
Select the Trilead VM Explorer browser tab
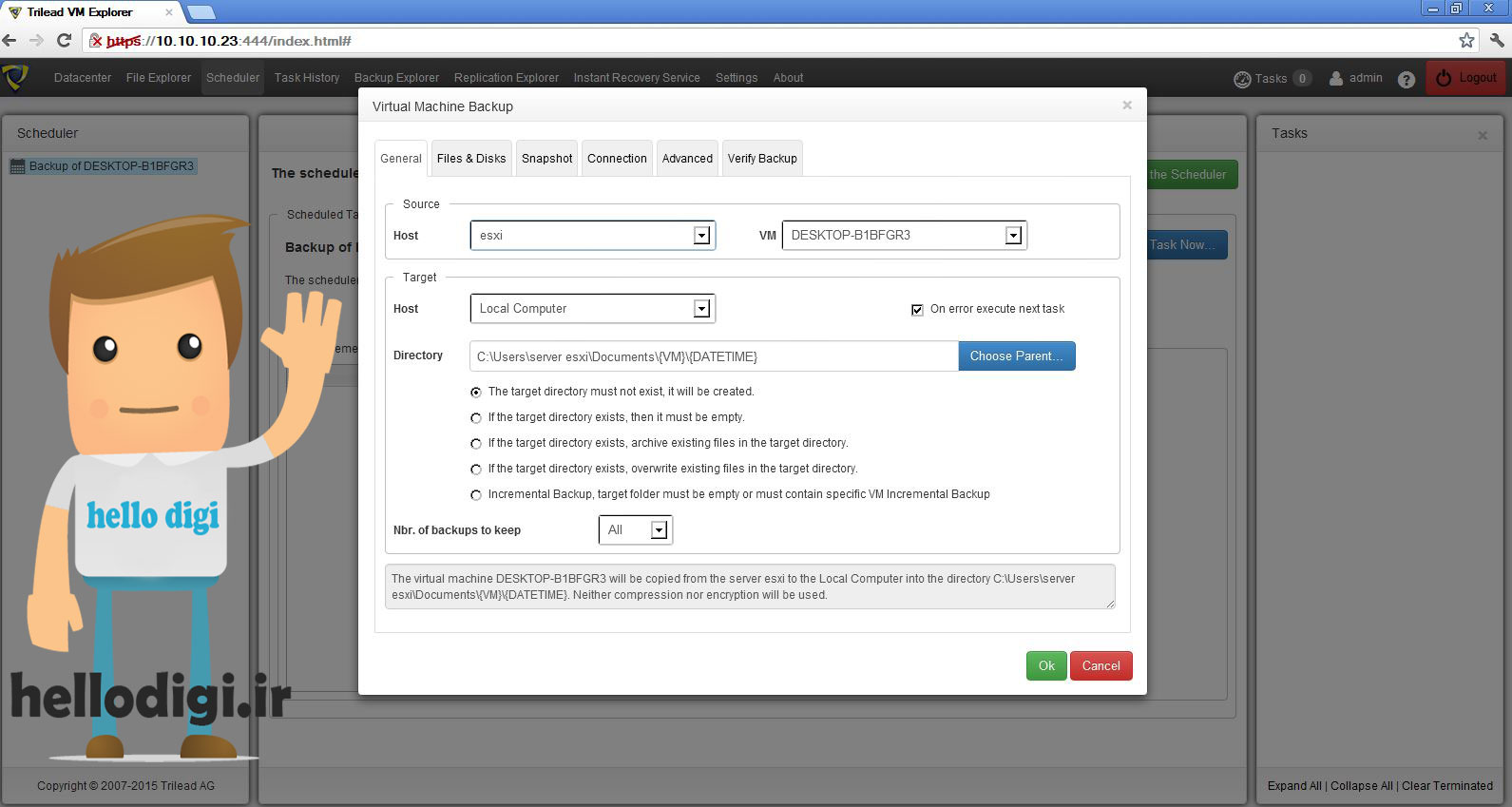point(88,12)
